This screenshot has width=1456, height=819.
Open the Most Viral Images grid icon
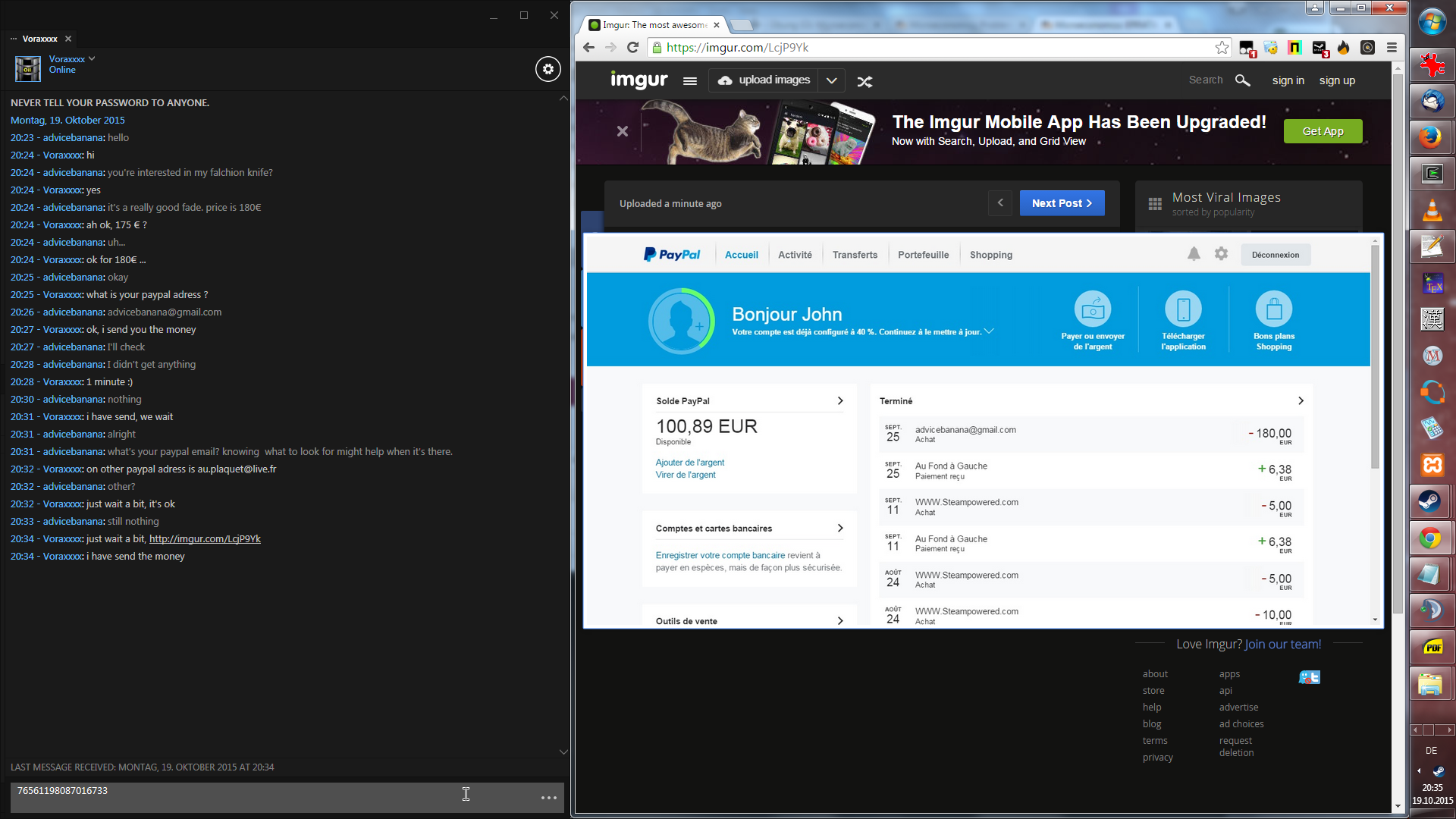(x=1155, y=204)
